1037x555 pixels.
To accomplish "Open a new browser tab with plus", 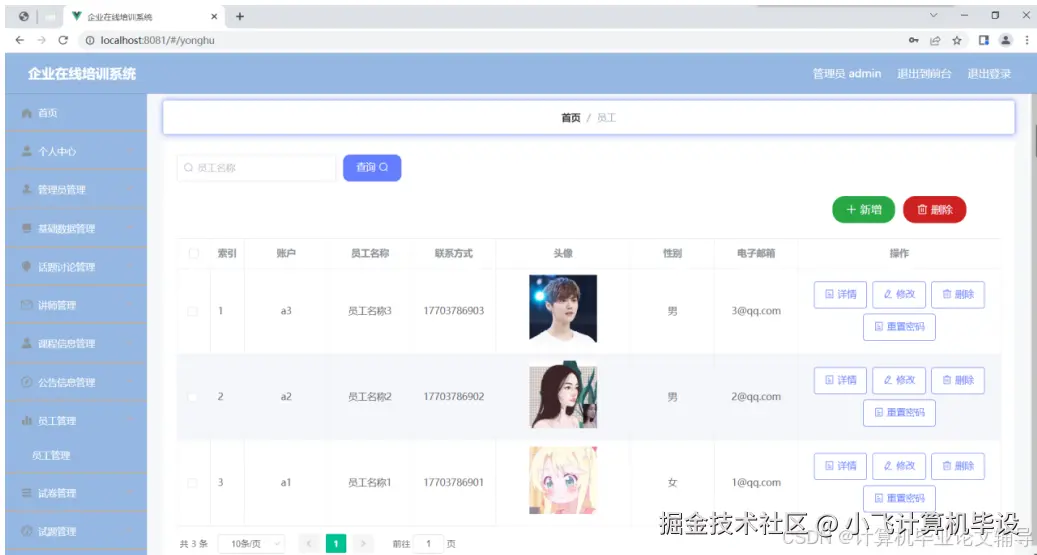I will (x=239, y=17).
